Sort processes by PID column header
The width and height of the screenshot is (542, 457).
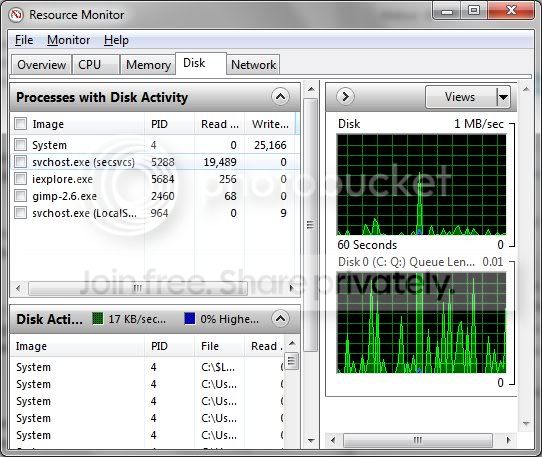tap(169, 124)
